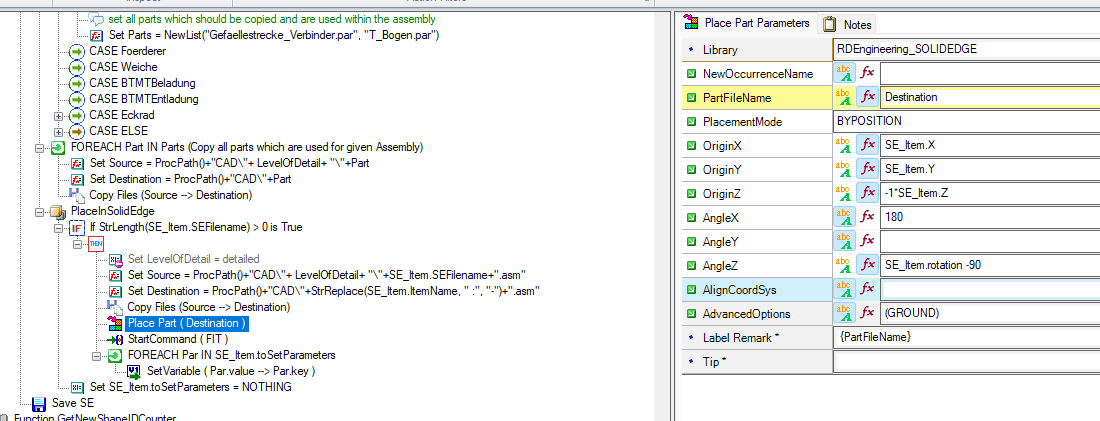This screenshot has width=1100, height=421.
Task: Collapse the FOREACH Part IN Parts node
Action: [x=39, y=147]
